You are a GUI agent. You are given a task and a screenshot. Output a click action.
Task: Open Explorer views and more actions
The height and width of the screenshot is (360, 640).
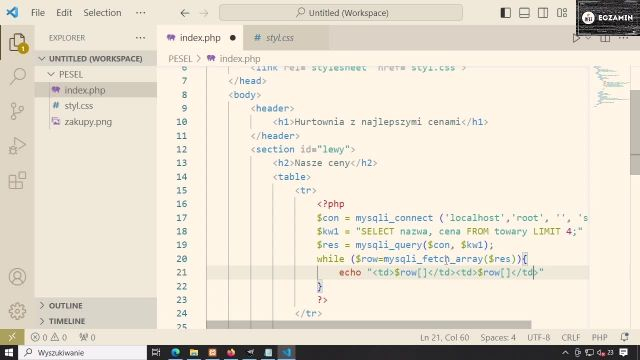tap(140, 38)
